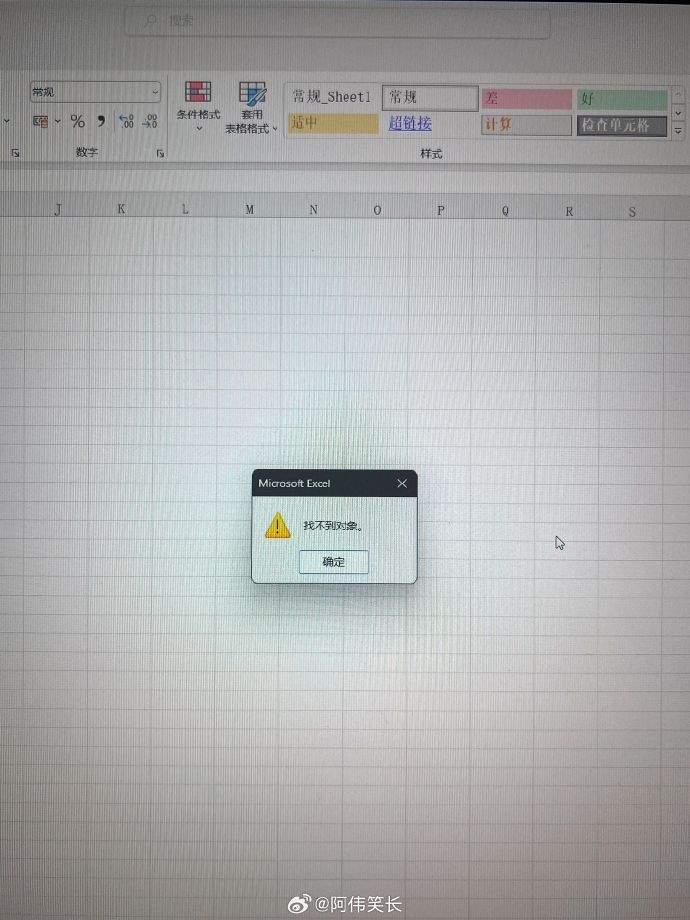Close the Microsoft Excel error dialog
The width and height of the screenshot is (690, 920).
(401, 483)
